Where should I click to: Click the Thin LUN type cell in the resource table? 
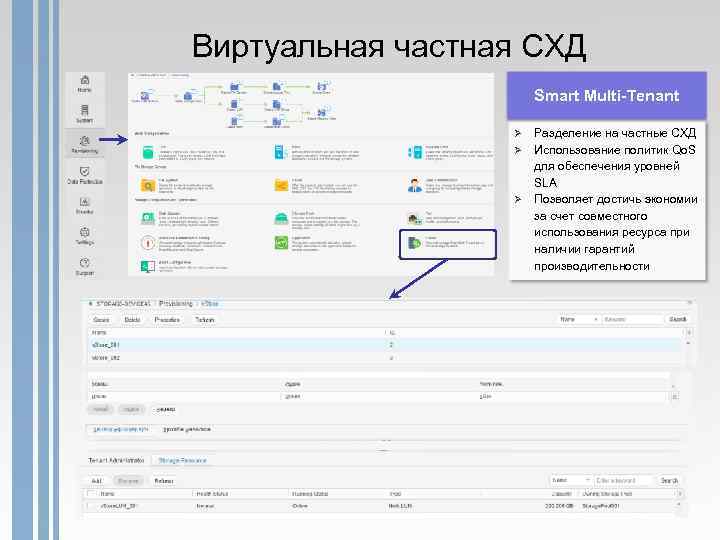(x=400, y=506)
